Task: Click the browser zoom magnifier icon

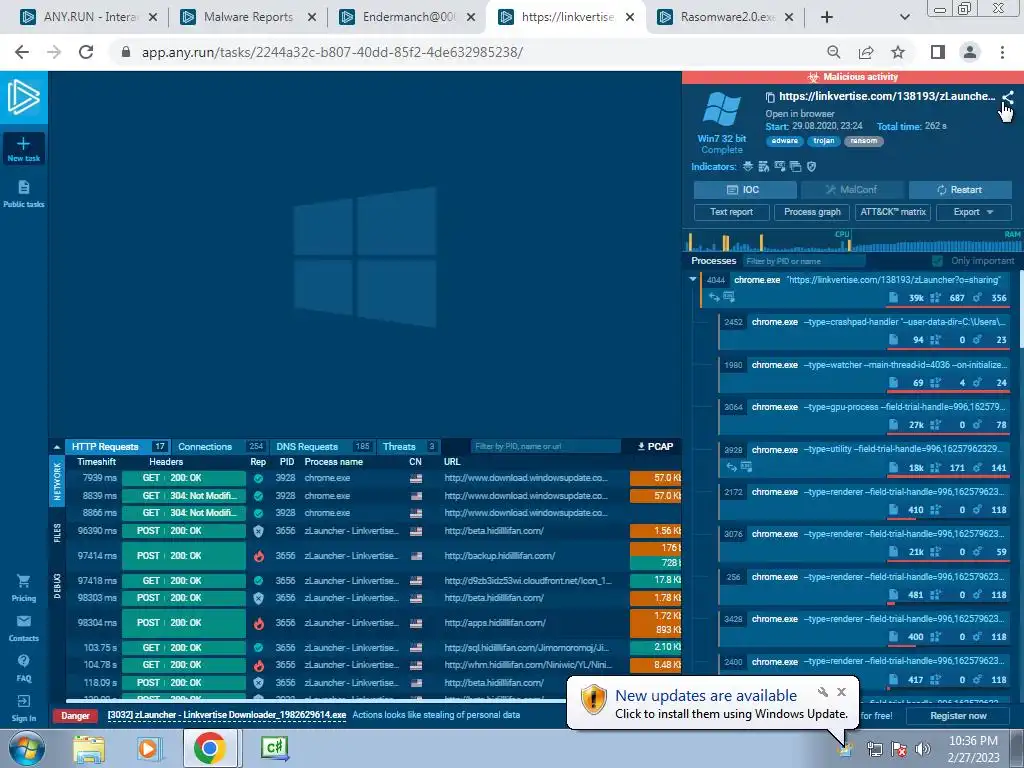Action: coord(833,52)
